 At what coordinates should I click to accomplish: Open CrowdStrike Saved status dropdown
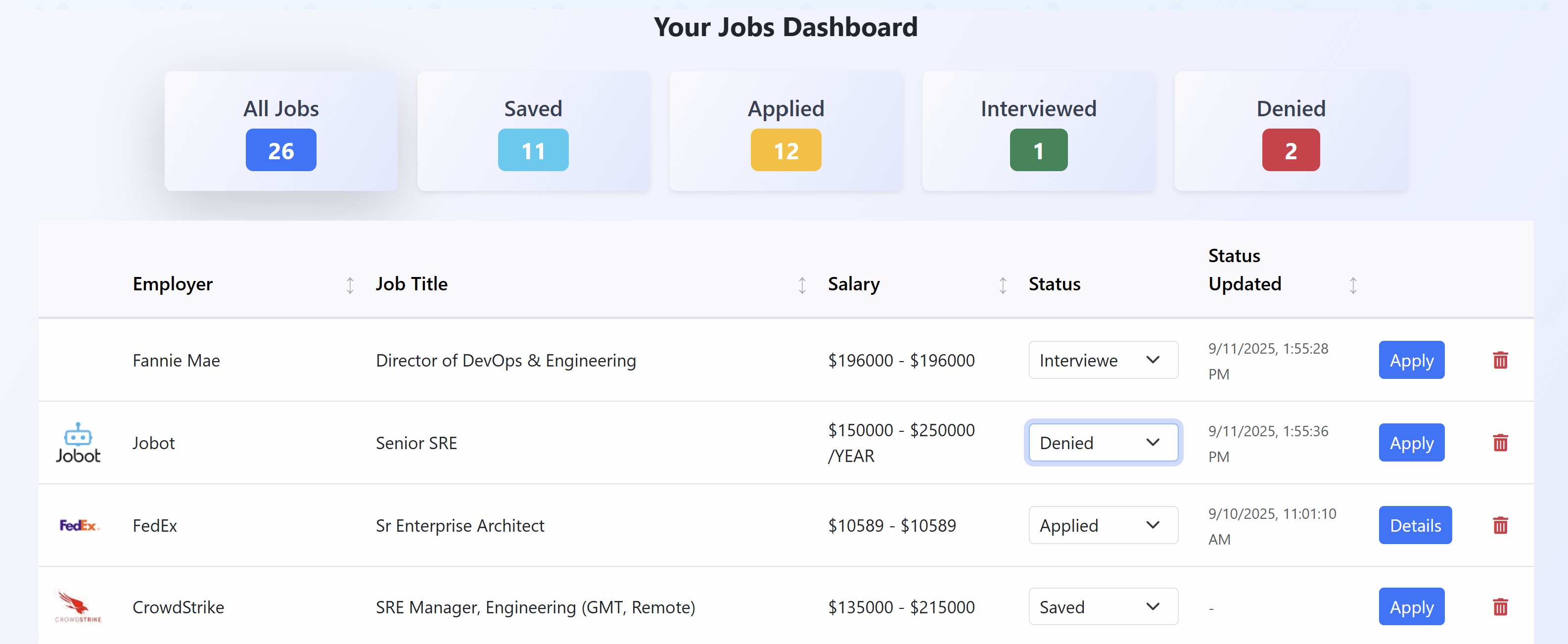pos(1103,607)
